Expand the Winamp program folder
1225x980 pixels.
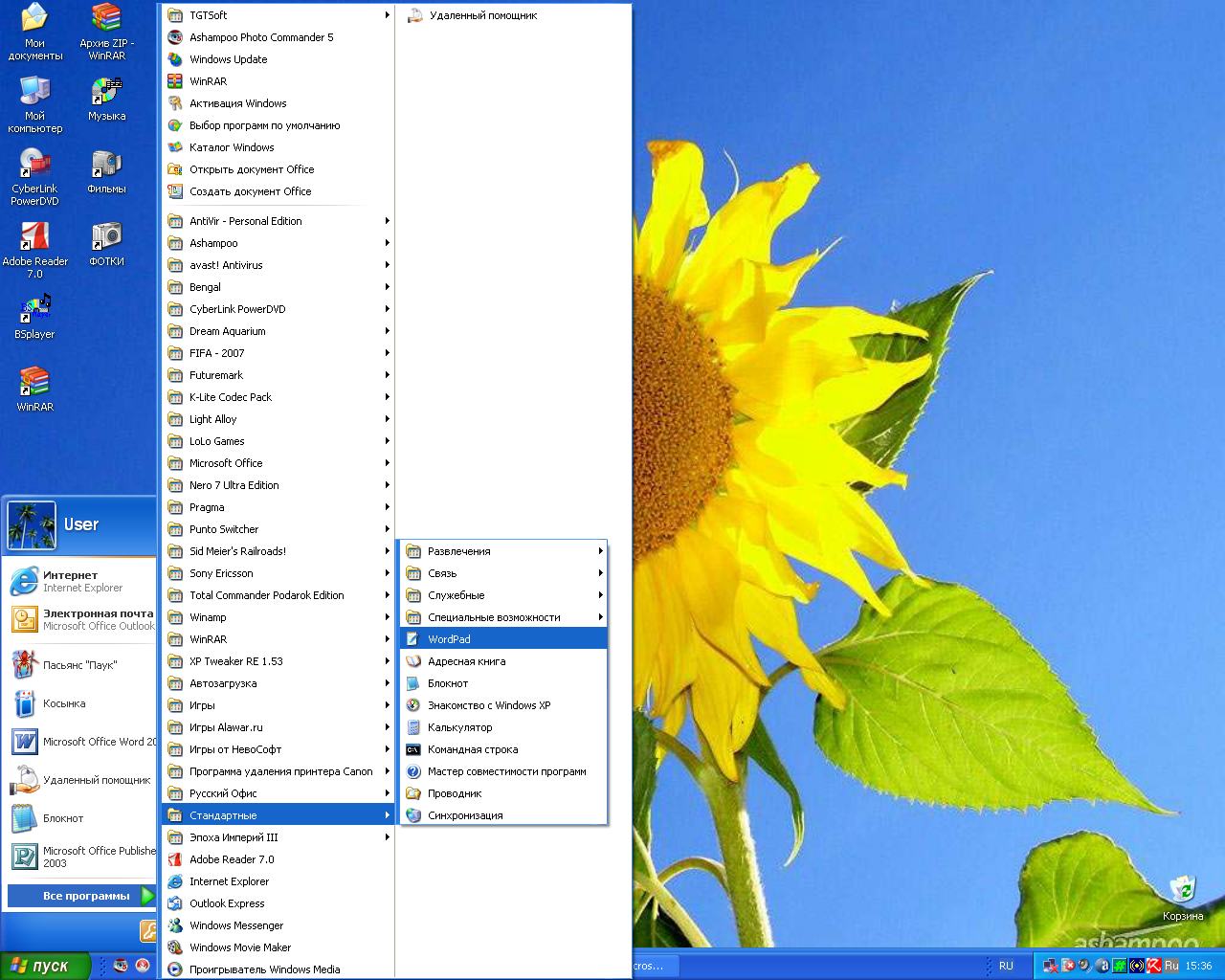(x=278, y=617)
